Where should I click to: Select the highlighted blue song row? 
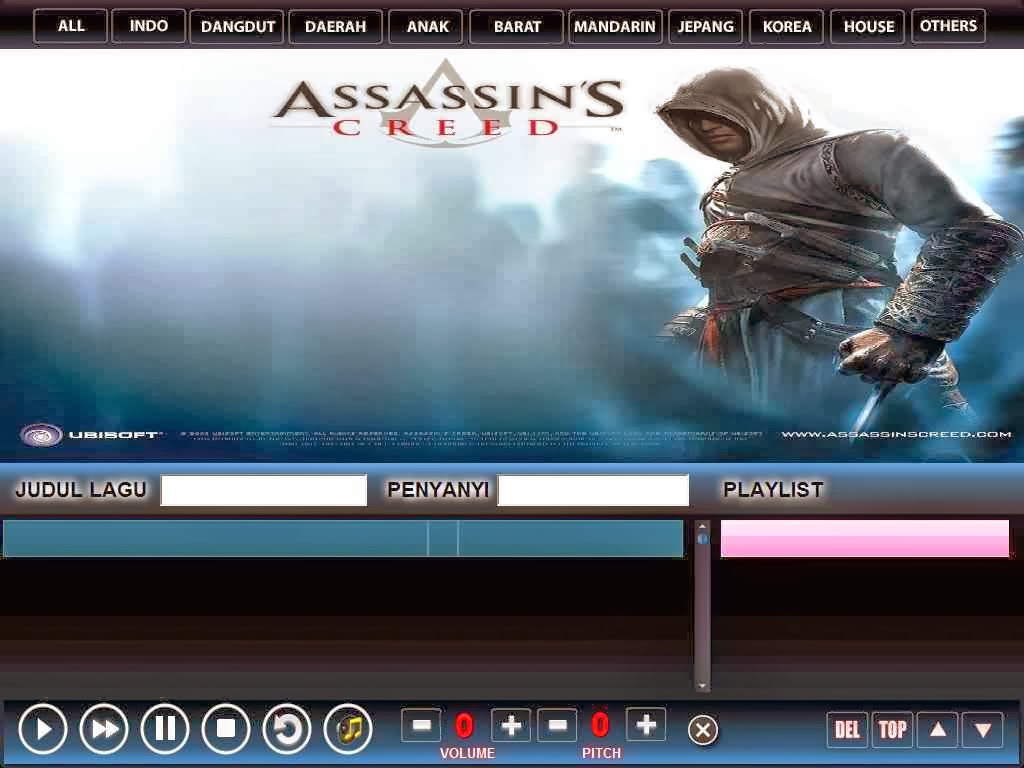click(x=343, y=538)
